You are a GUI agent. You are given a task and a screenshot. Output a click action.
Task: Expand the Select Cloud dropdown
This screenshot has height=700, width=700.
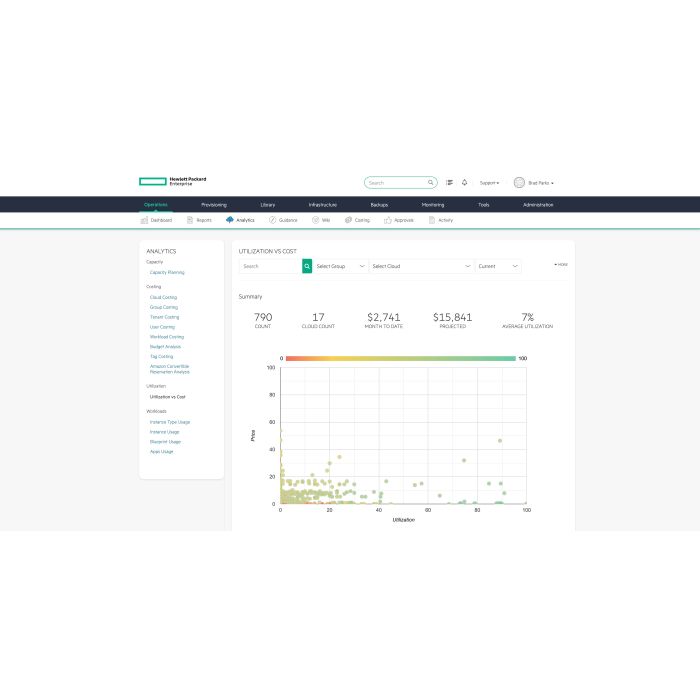coord(421,267)
